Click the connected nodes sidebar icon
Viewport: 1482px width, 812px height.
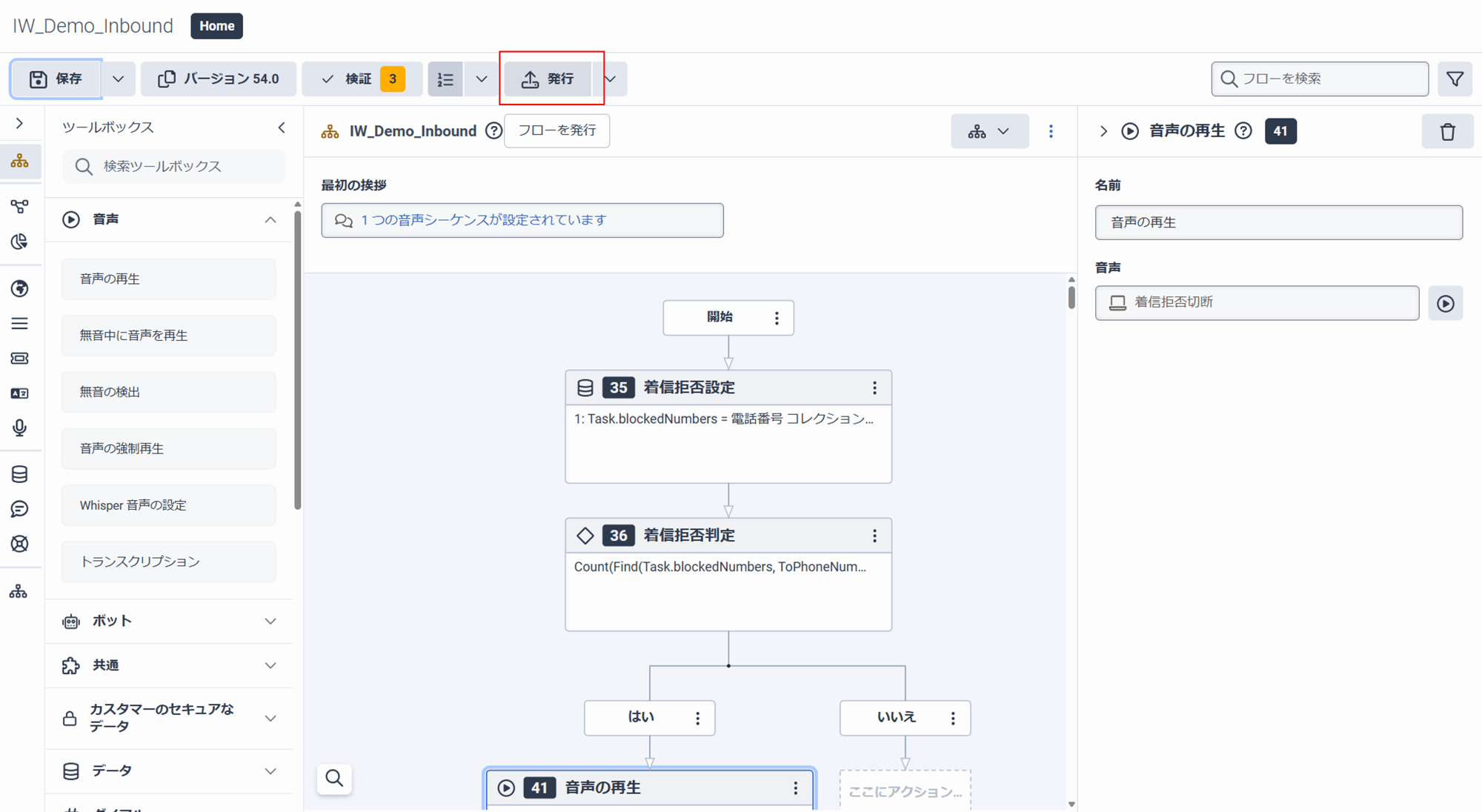20,205
